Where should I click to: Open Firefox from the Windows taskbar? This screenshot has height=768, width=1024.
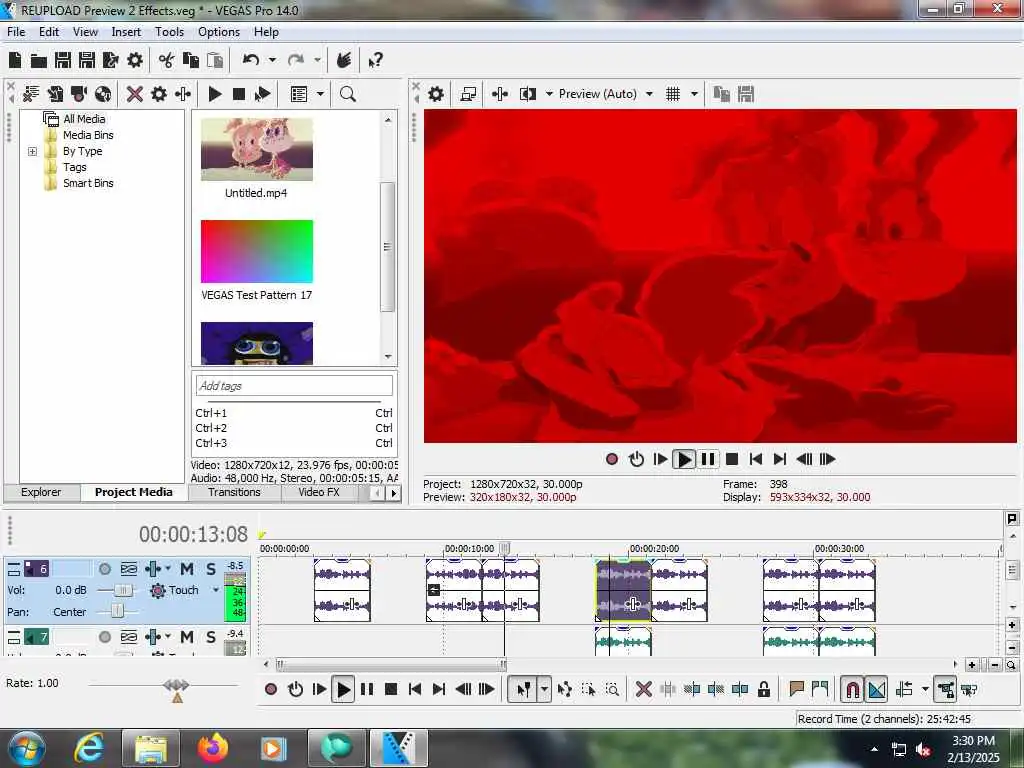213,748
